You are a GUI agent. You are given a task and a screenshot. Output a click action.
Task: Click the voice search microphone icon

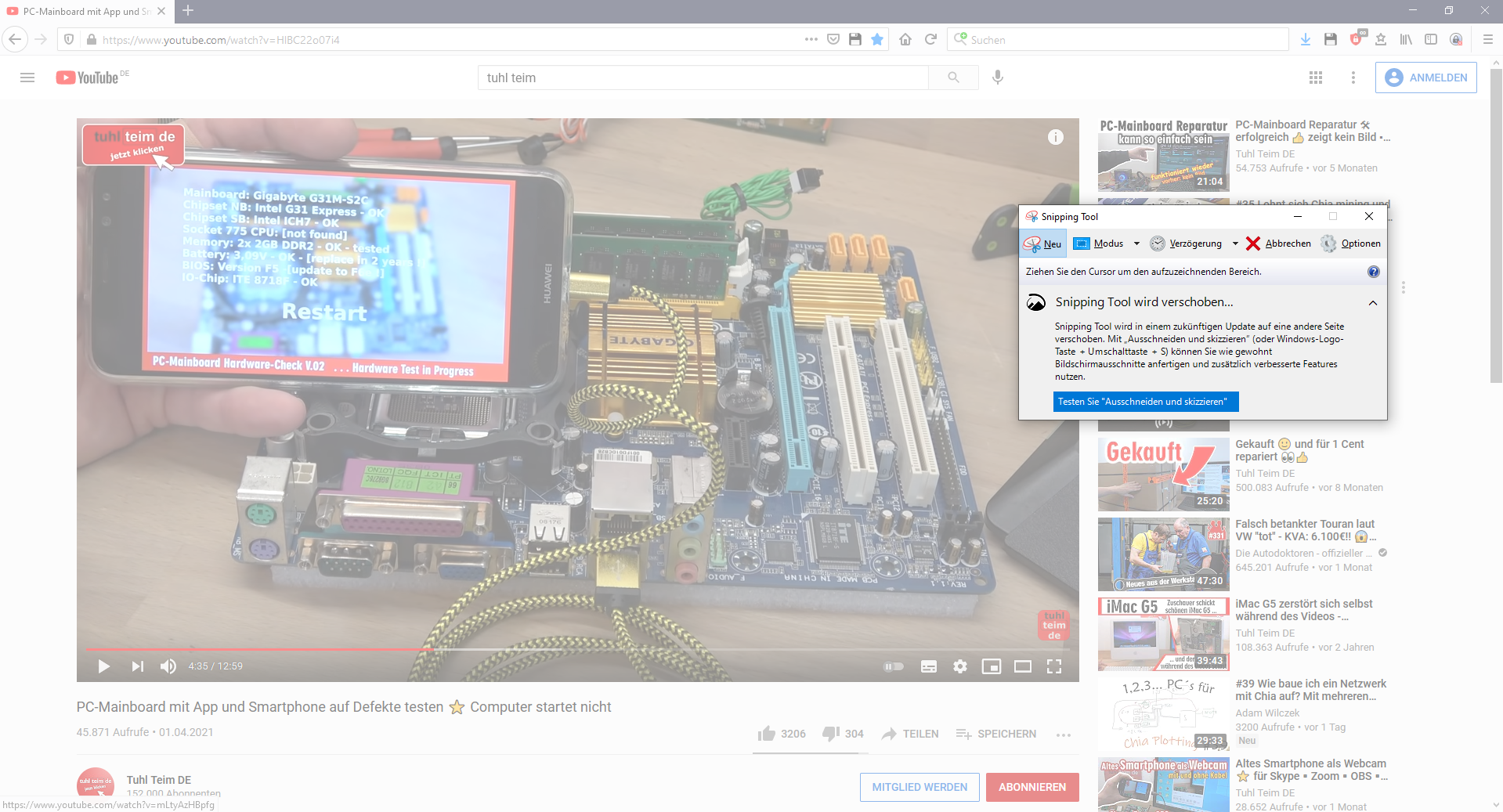pos(997,78)
